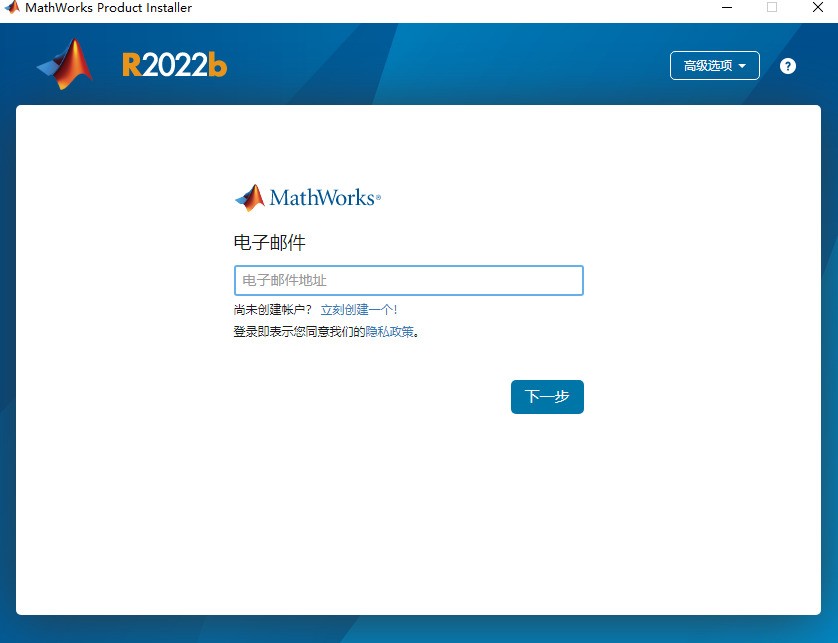The height and width of the screenshot is (643, 838).
Task: Click the 下一步 button to continue
Action: coord(547,397)
